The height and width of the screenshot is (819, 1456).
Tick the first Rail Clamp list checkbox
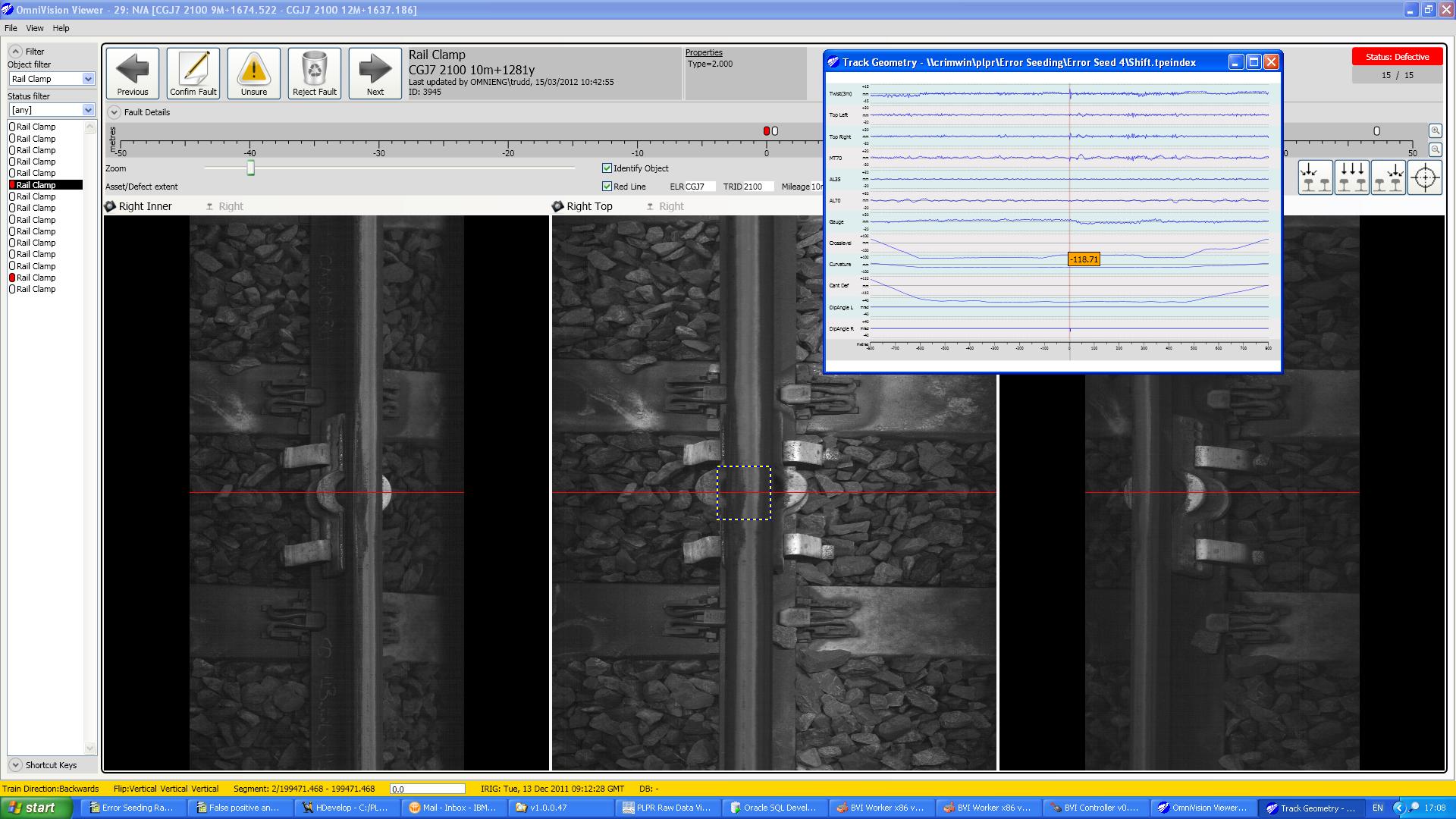pos(12,127)
